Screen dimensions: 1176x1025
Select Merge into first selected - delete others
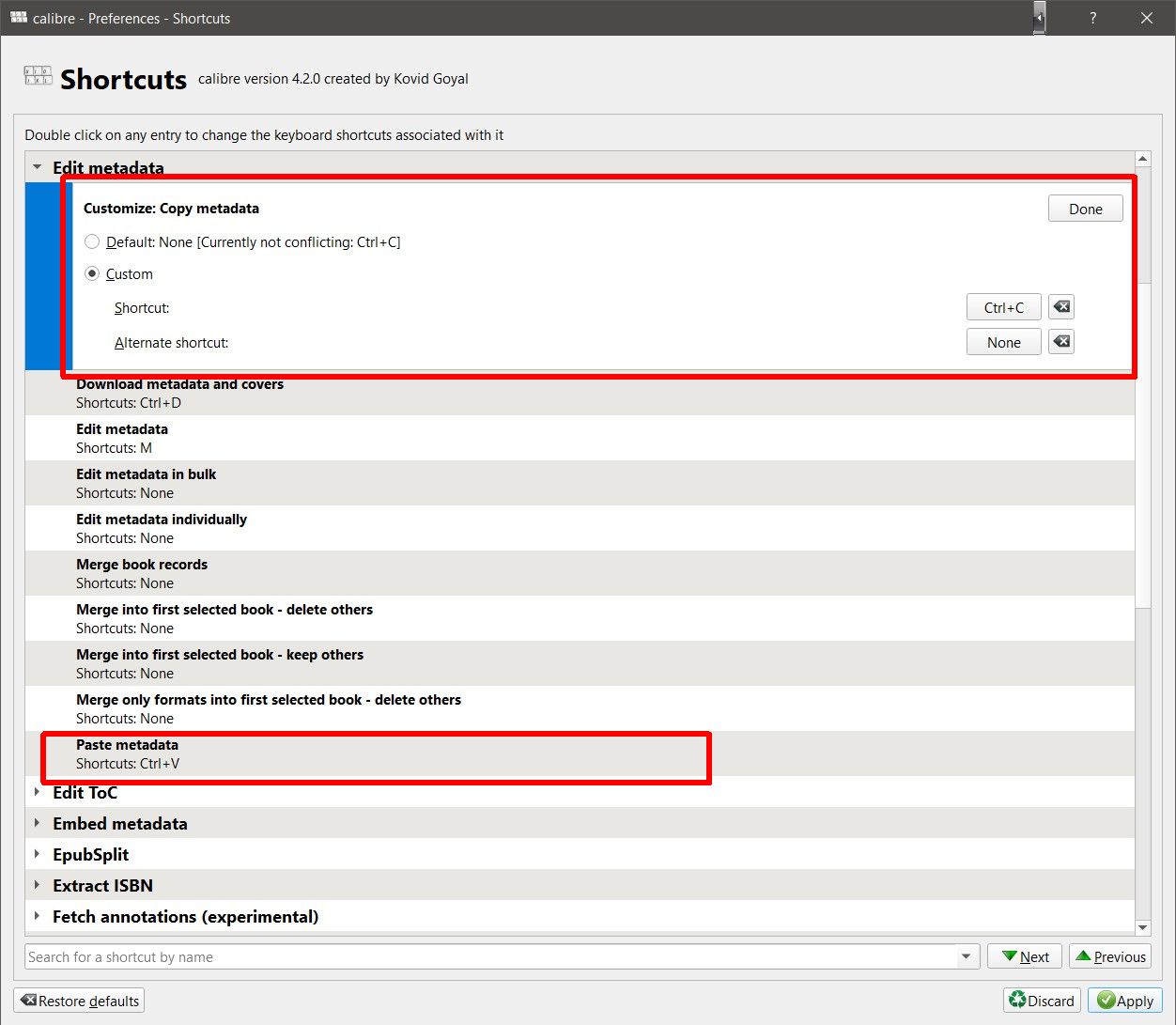click(x=580, y=618)
